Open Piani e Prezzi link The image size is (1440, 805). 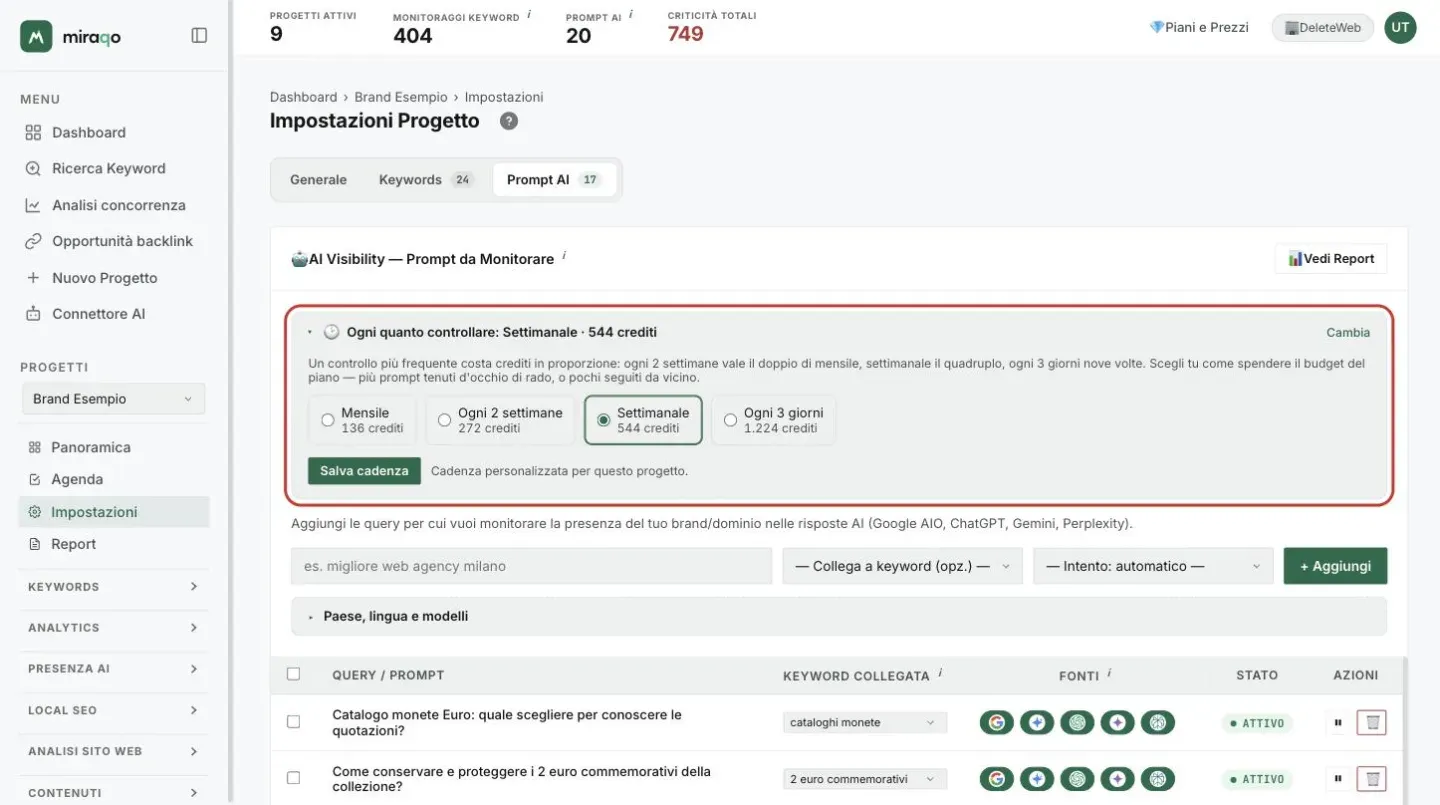(1199, 28)
